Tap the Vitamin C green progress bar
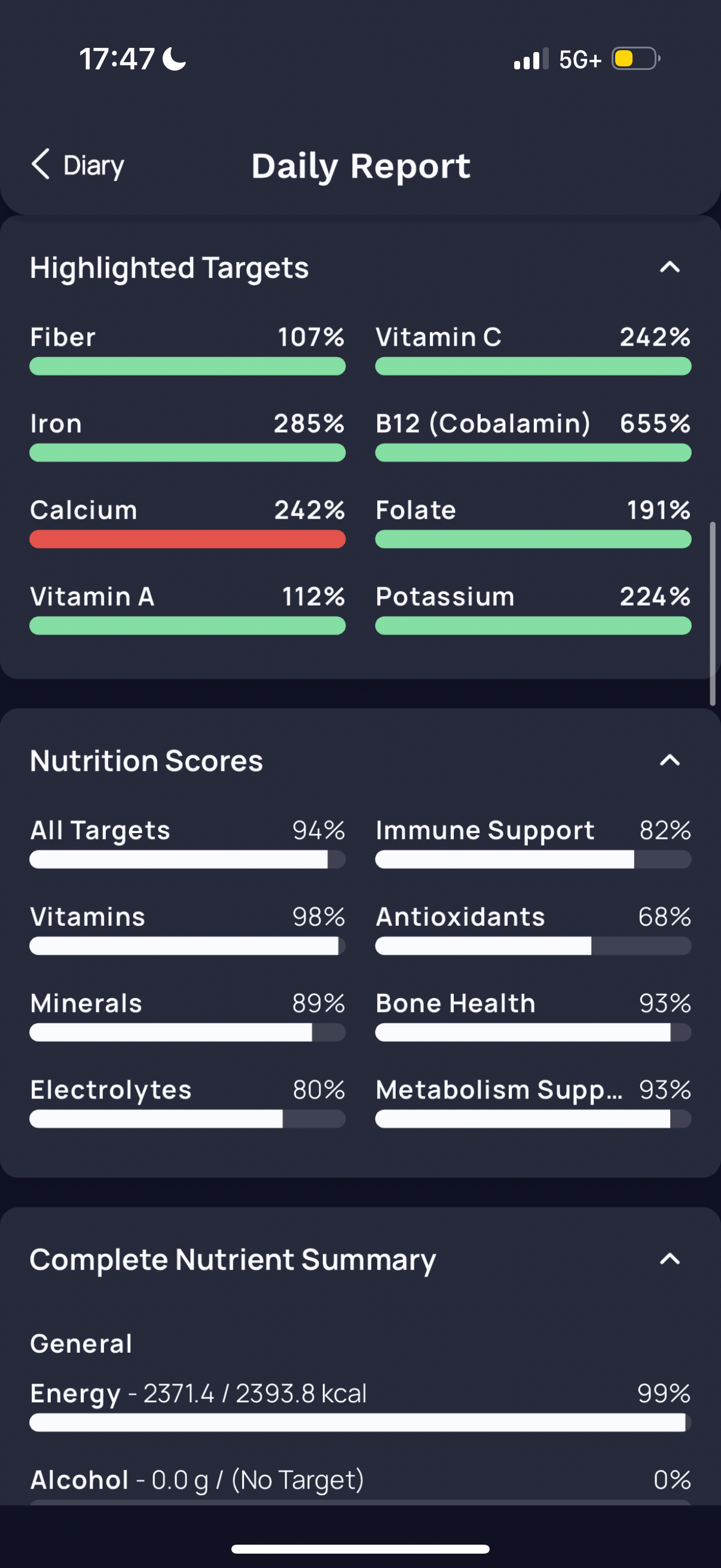721x1568 pixels. coord(533,367)
